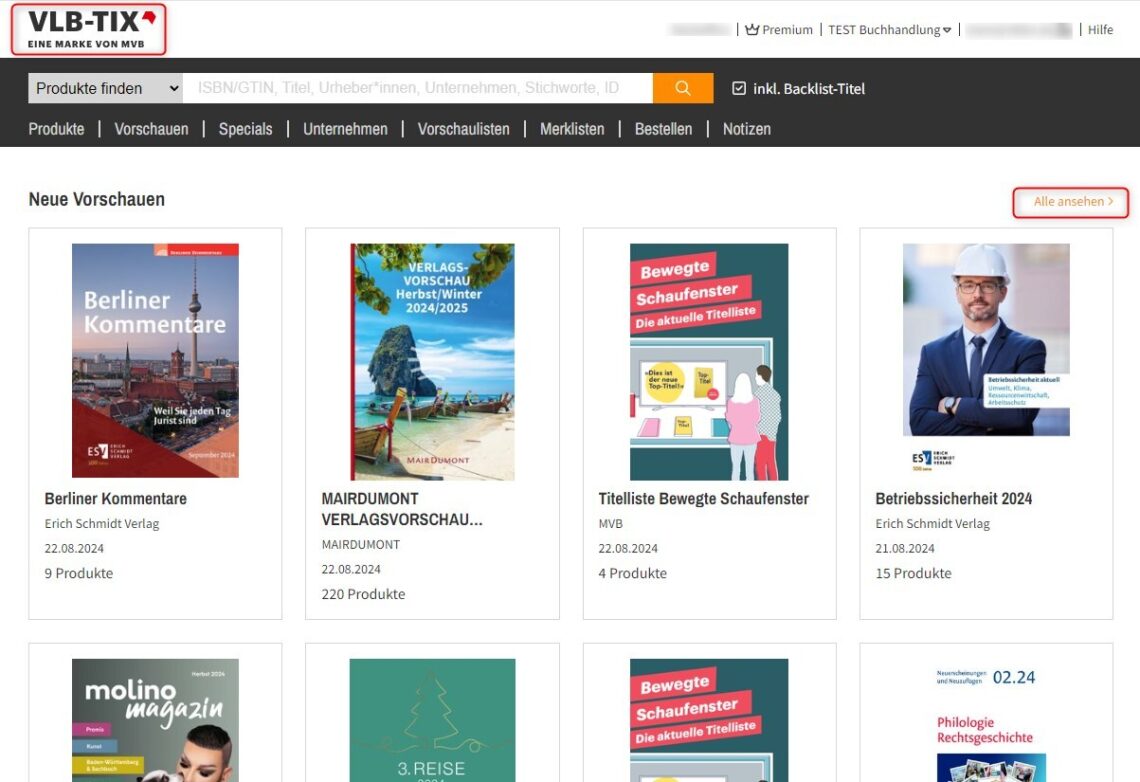Open Notizen in the navigation bar
This screenshot has width=1140, height=782.
pos(746,129)
